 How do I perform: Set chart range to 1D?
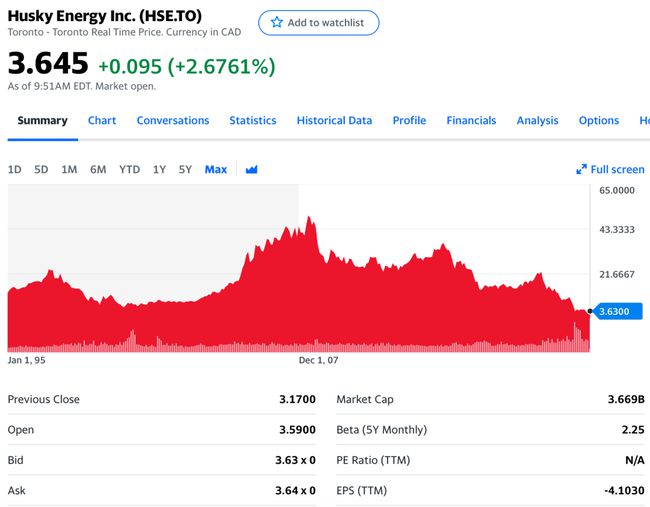point(15,169)
